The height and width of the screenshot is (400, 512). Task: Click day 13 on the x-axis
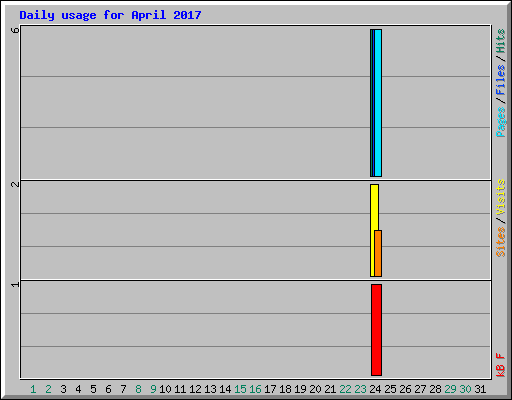(x=210, y=389)
